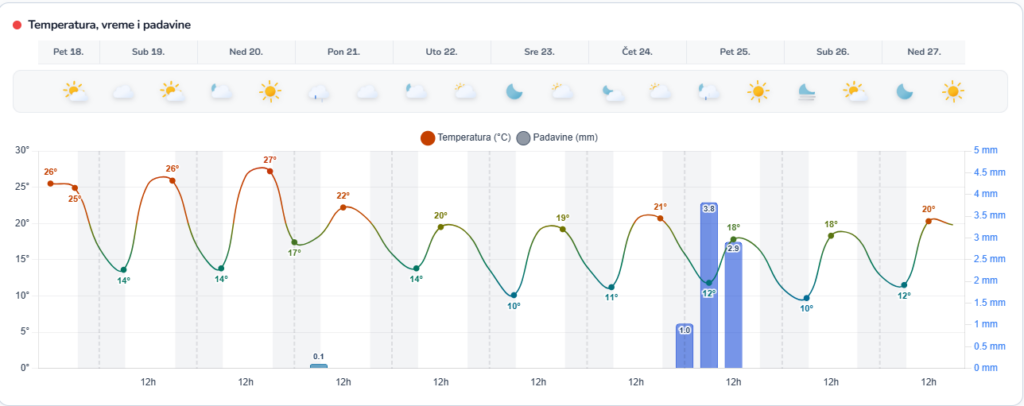Select the Pon 21. day header
This screenshot has height=406, width=1024.
(x=344, y=52)
